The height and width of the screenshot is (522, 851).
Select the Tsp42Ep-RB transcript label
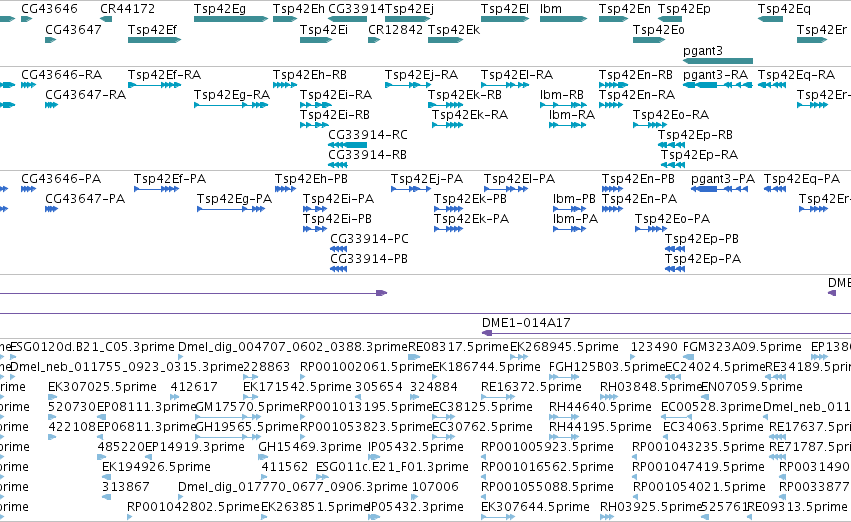(695, 135)
